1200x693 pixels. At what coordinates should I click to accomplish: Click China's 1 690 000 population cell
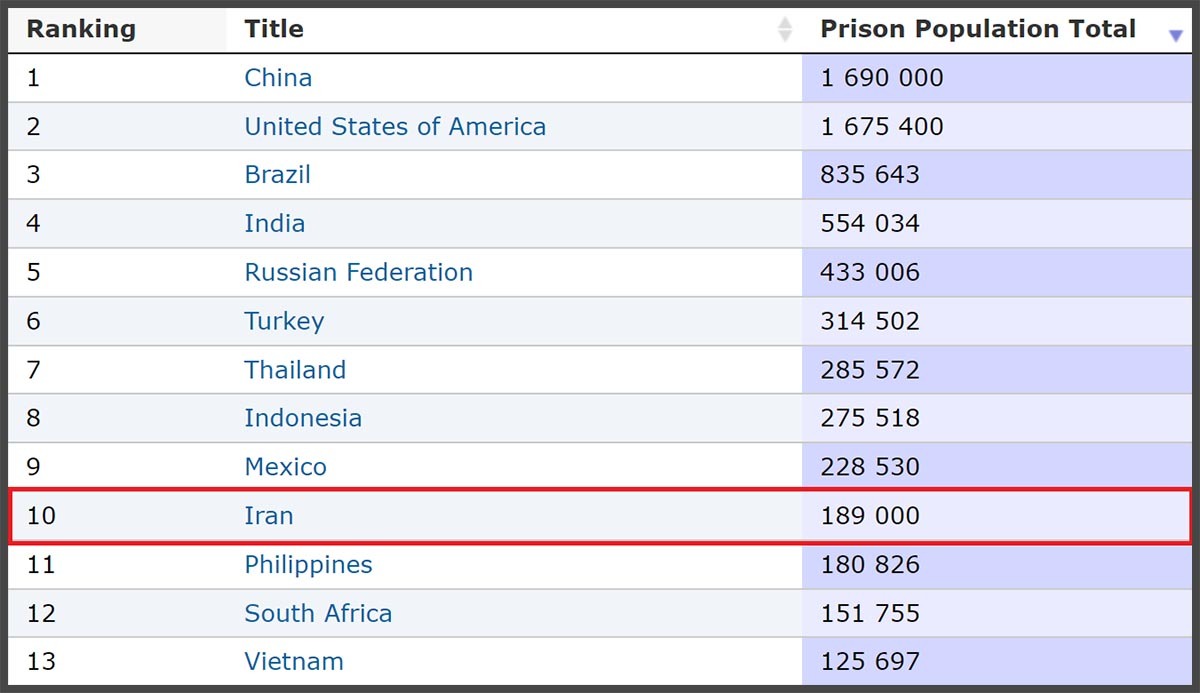[x=882, y=78]
